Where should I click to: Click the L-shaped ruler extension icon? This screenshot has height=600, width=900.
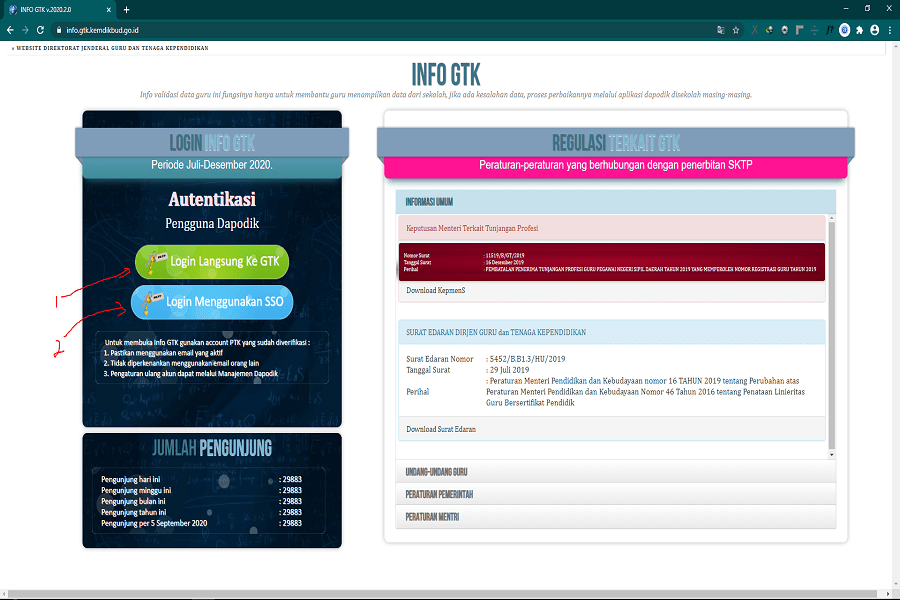(800, 30)
